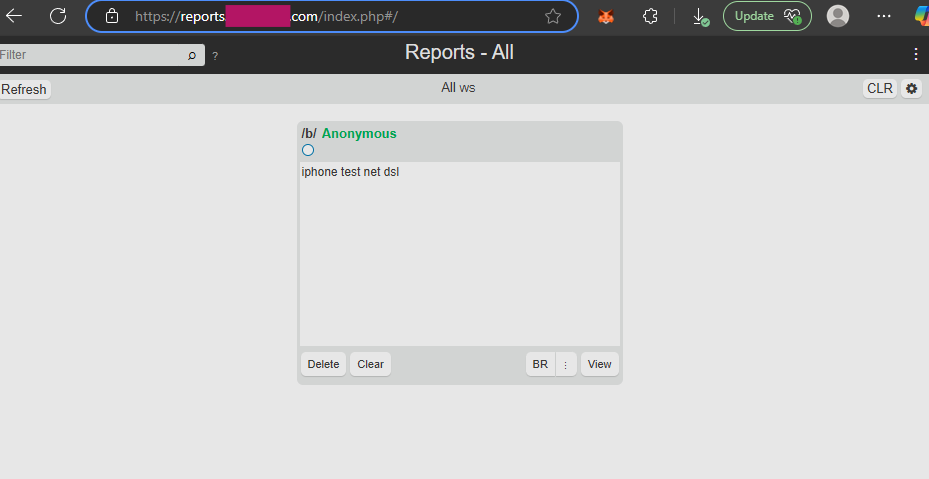
Task: Click the padlock site info icon
Action: pyautogui.click(x=112, y=16)
